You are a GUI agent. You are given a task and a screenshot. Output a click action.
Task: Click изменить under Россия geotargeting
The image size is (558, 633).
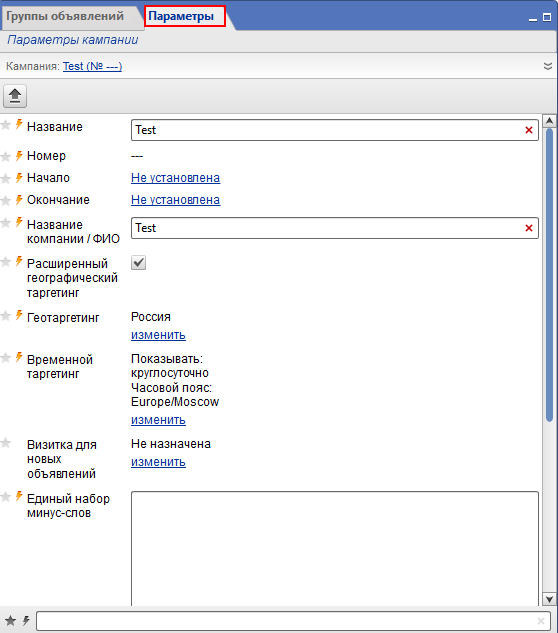click(x=158, y=335)
